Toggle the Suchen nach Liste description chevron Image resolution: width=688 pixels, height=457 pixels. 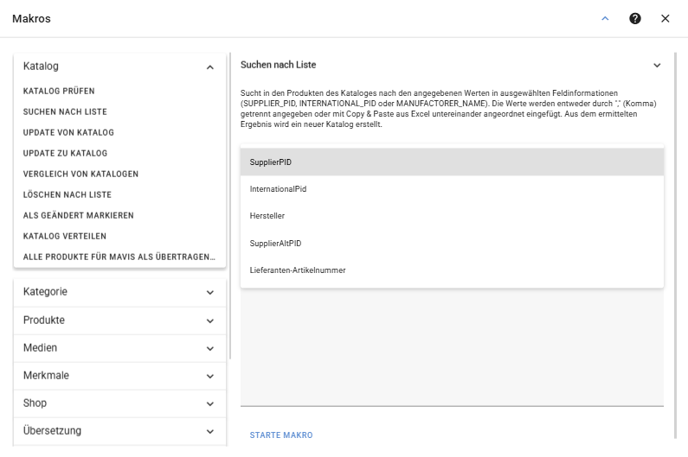pyautogui.click(x=657, y=65)
